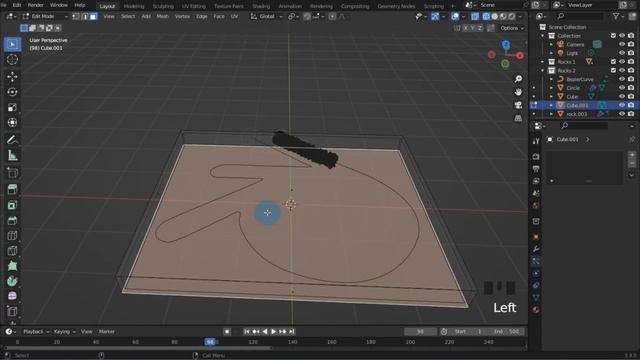The image size is (640, 360).
Task: Uncheck the Rocks 1 collection checkbox
Action: [613, 62]
